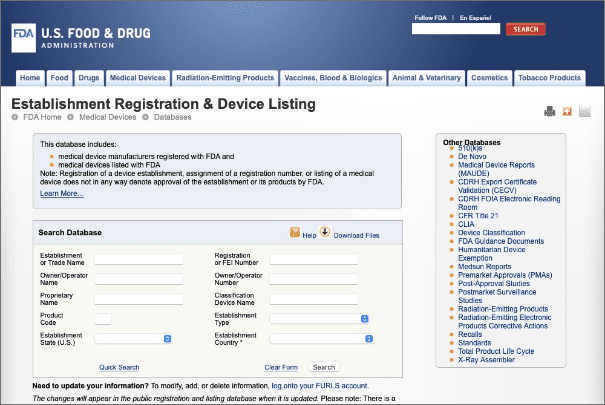Click the print page icon
The height and width of the screenshot is (405, 605).
pyautogui.click(x=549, y=111)
